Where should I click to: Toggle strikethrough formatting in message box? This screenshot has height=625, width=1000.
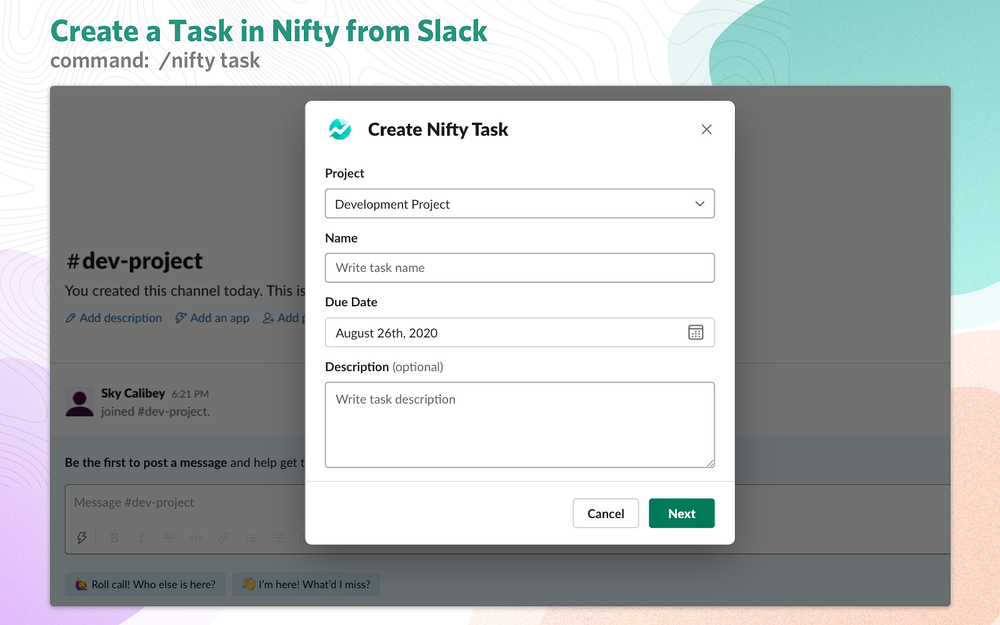tap(168, 538)
